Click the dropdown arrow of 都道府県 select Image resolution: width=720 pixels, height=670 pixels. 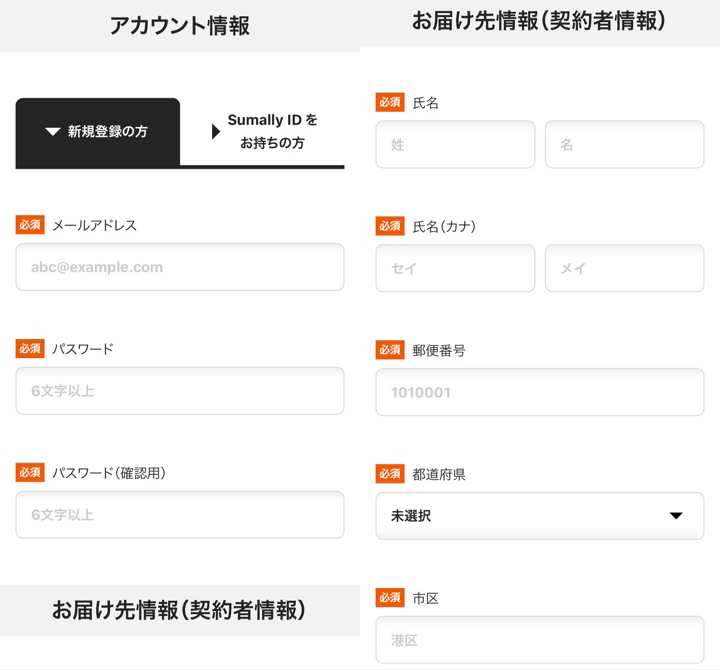676,516
